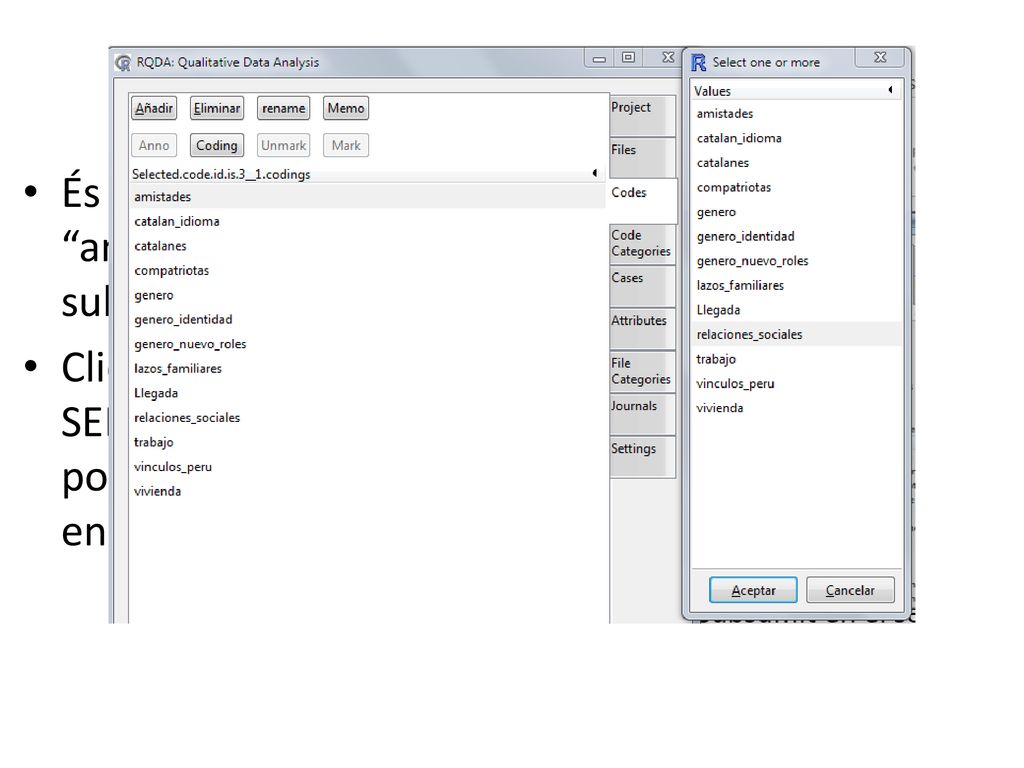Click the Anno button
The width and height of the screenshot is (1024, 768).
pos(154,146)
